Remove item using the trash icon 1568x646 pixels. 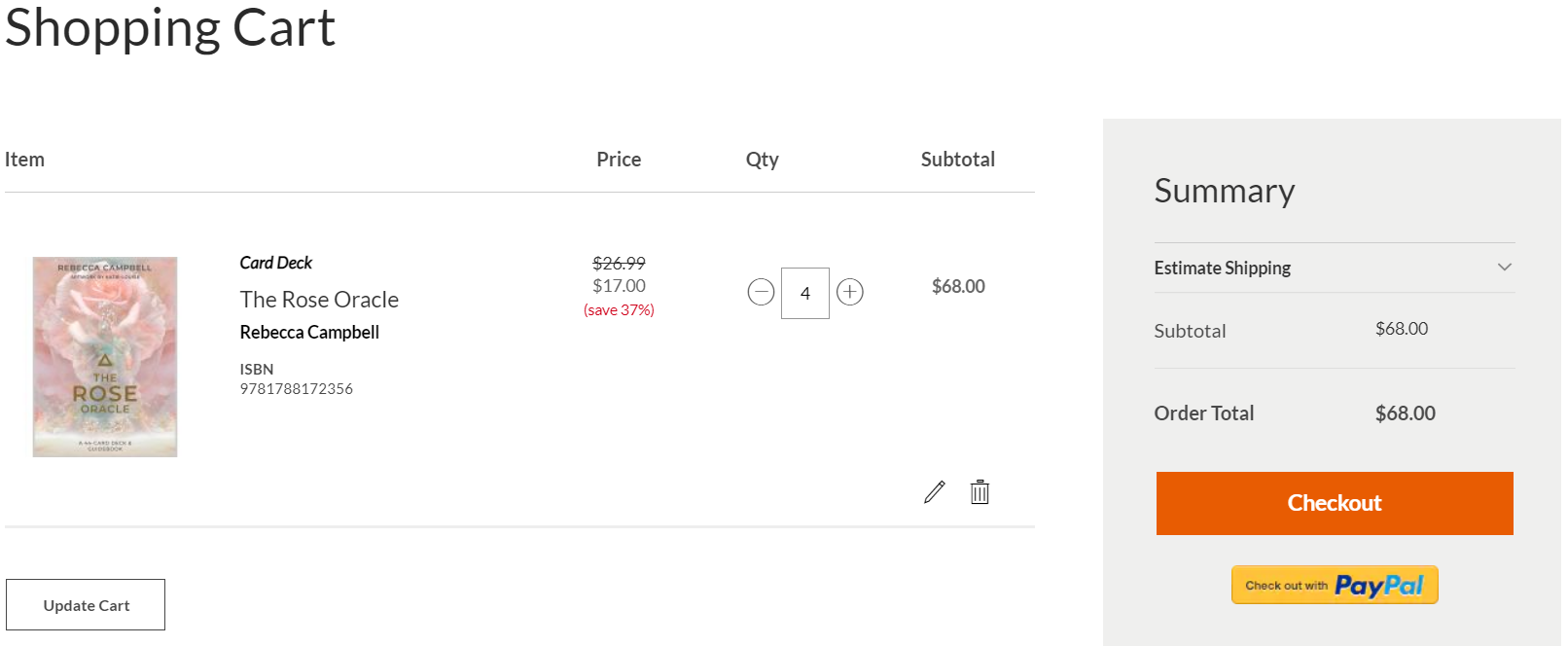pos(980,492)
